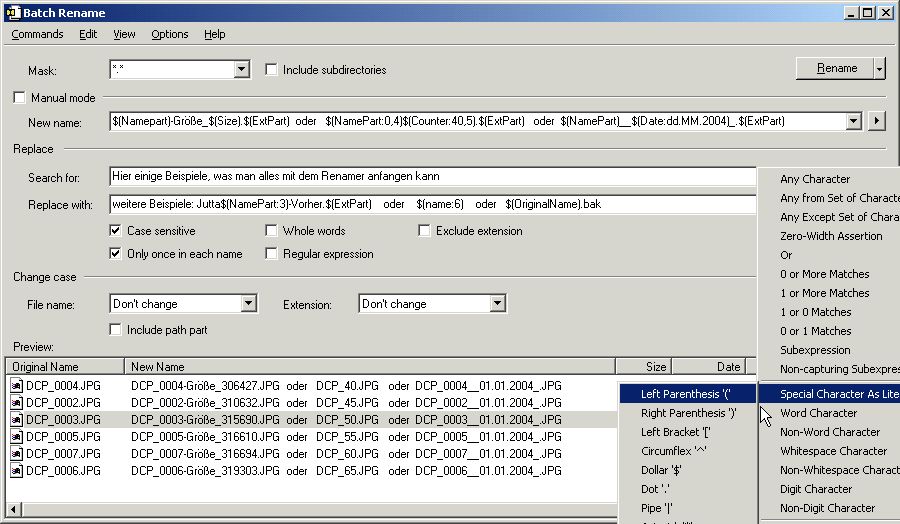The image size is (900, 524).
Task: Check Exclude extension option
Action: pyautogui.click(x=424, y=231)
